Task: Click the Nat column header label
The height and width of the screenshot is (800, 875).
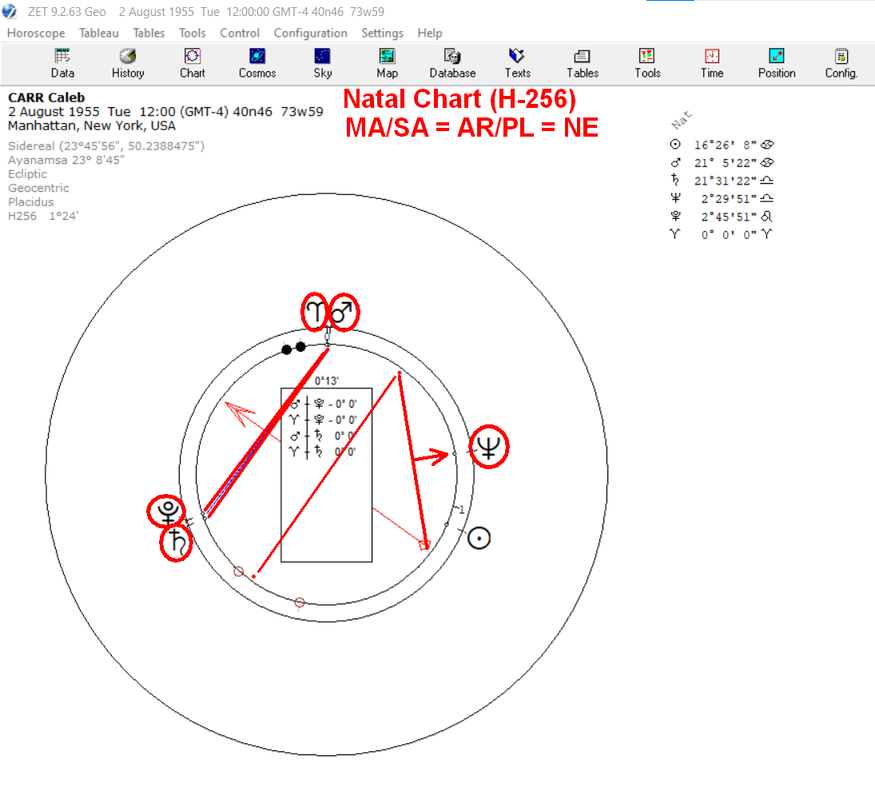Action: click(x=681, y=120)
